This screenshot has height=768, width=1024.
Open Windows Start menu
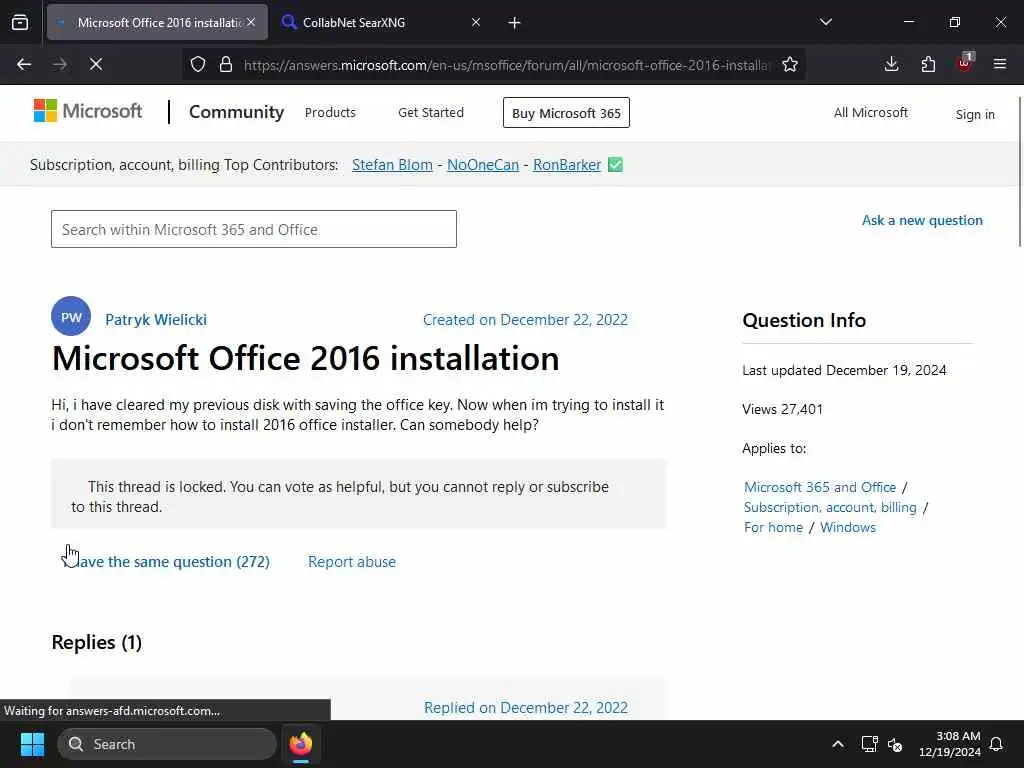point(32,744)
